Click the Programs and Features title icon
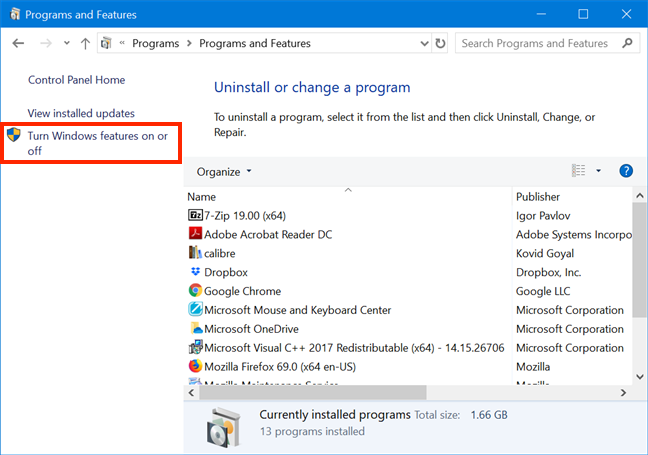Image resolution: width=648 pixels, height=455 pixels. pos(15,14)
